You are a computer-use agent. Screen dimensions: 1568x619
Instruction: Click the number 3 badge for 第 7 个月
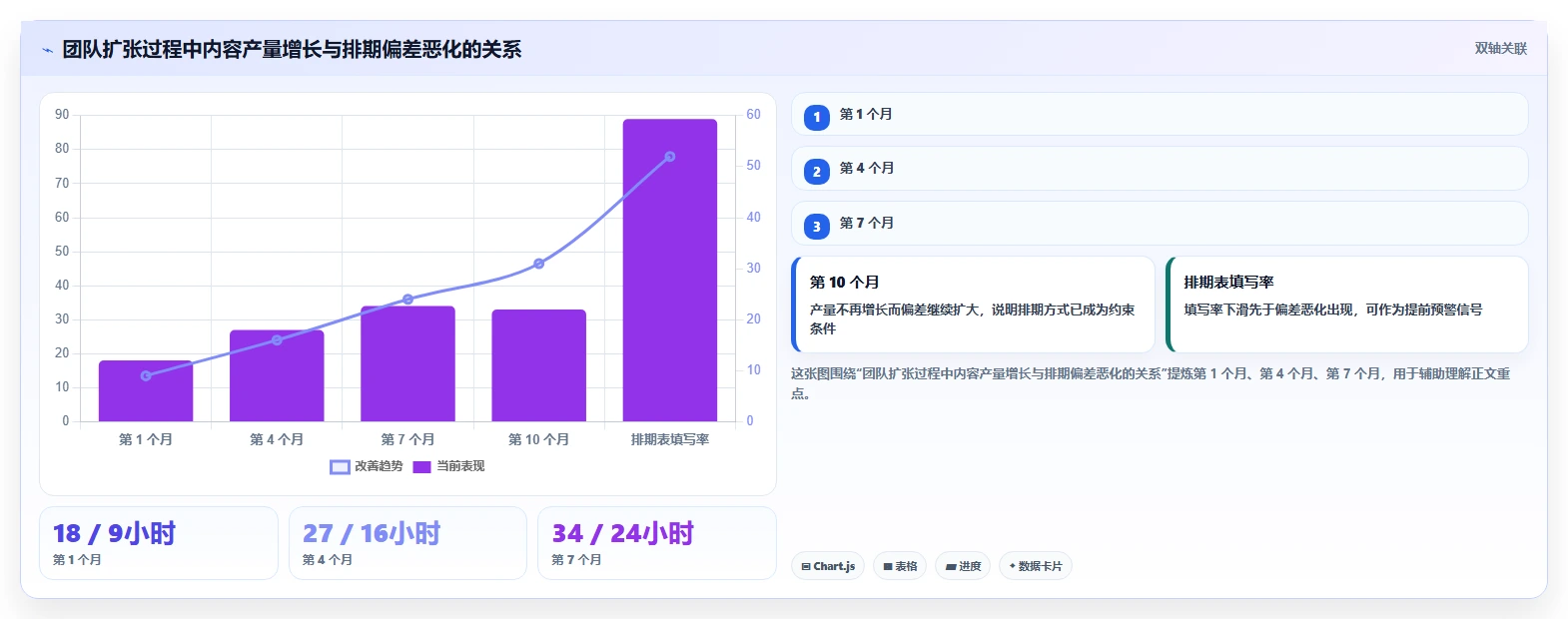click(816, 227)
